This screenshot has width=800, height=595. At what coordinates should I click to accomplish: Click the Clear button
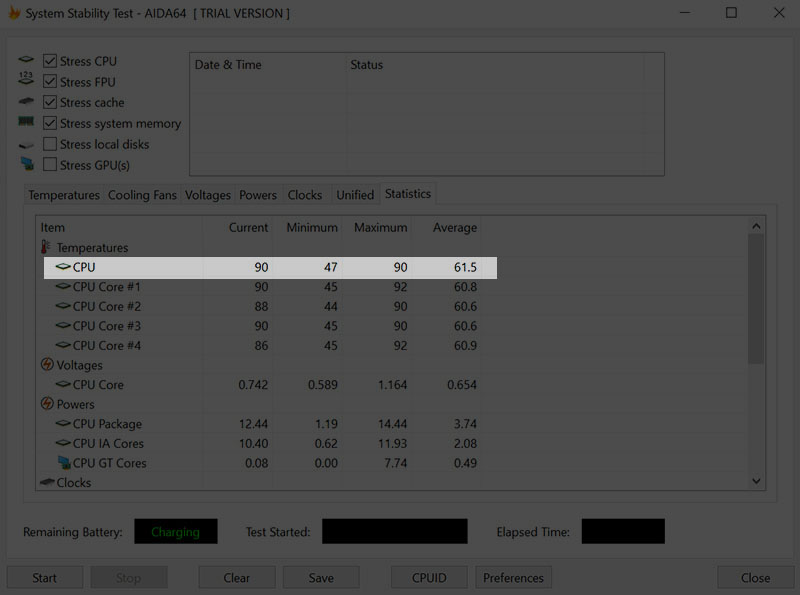tap(237, 578)
